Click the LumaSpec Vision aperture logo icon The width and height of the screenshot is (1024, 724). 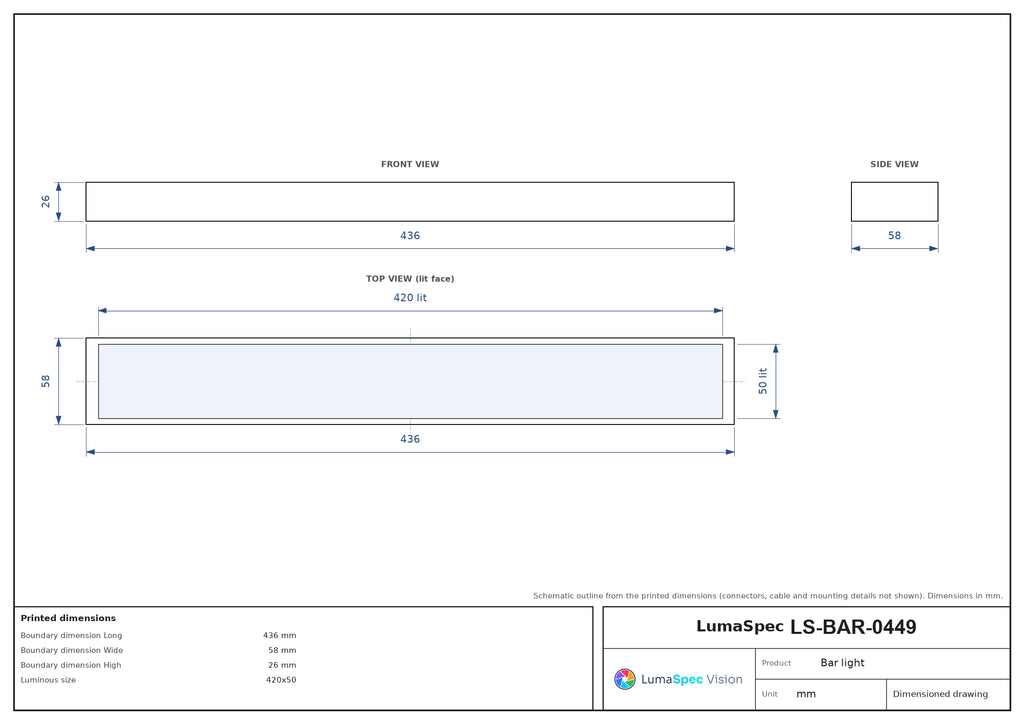pos(624,679)
